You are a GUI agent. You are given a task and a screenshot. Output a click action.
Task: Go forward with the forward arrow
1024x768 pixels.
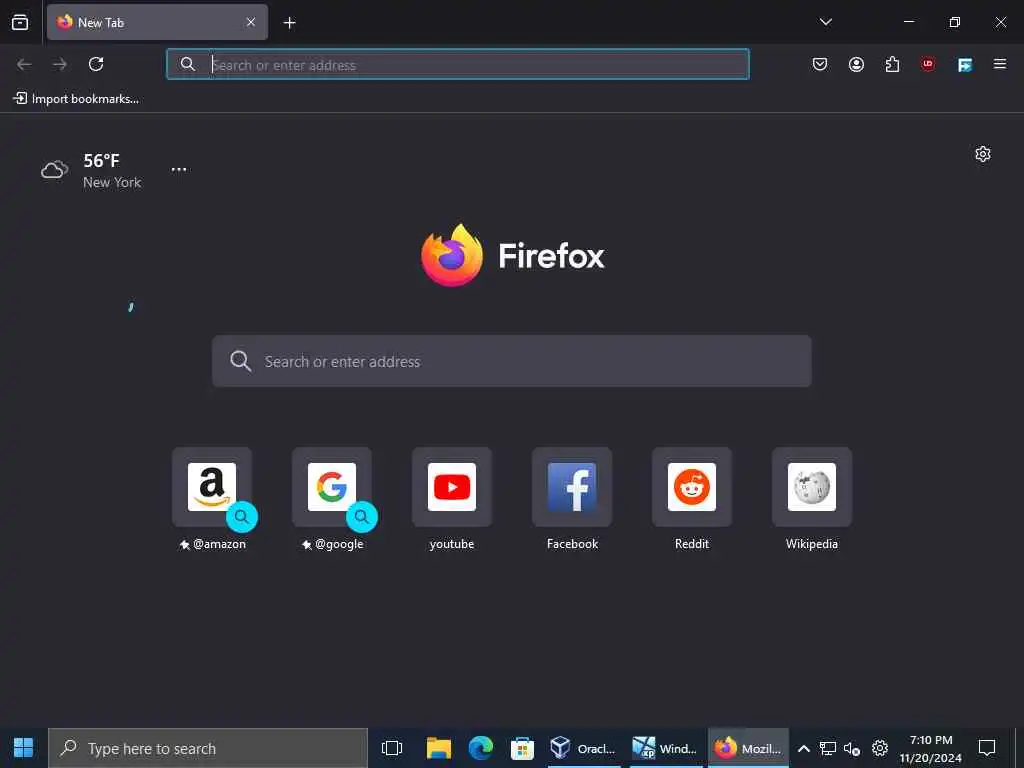(x=60, y=64)
